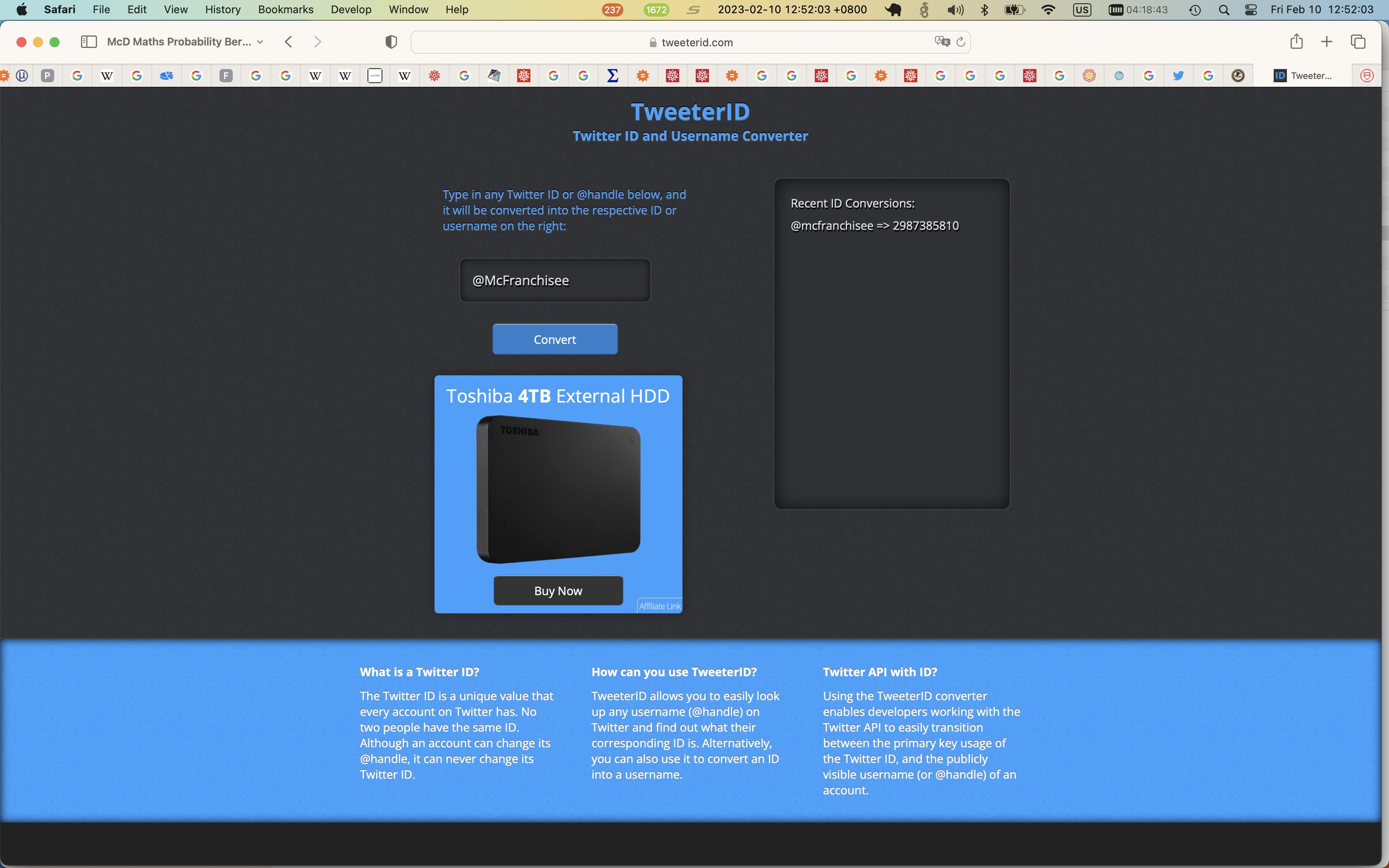Open the History menu
This screenshot has height=868, width=1389.
[x=223, y=10]
